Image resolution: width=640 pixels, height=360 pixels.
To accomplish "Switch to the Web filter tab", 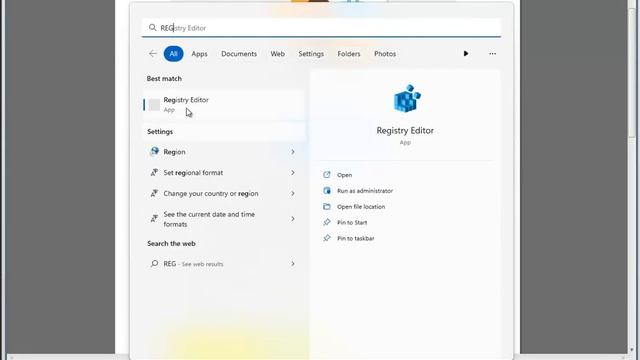I will [x=278, y=54].
